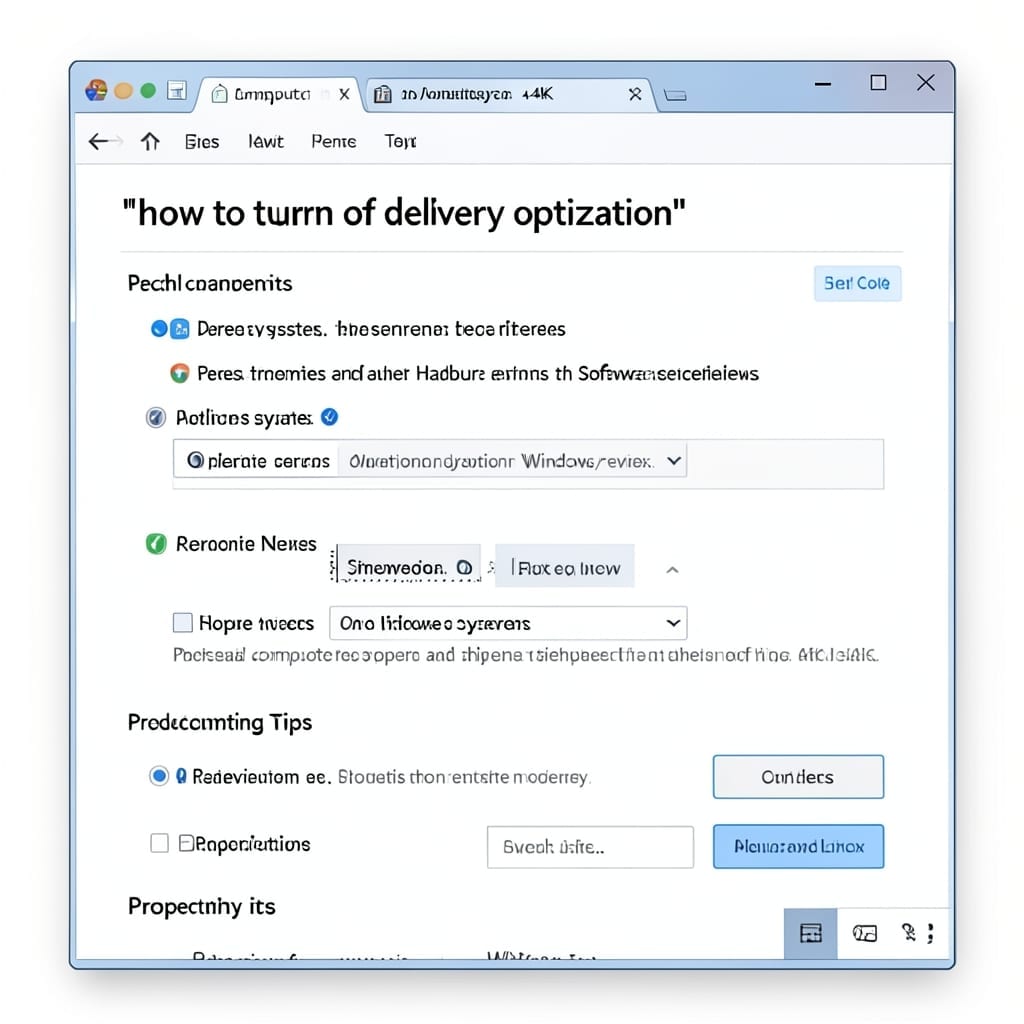
Task: Click the 'Predcconting Tips' heading
Action: 220,722
